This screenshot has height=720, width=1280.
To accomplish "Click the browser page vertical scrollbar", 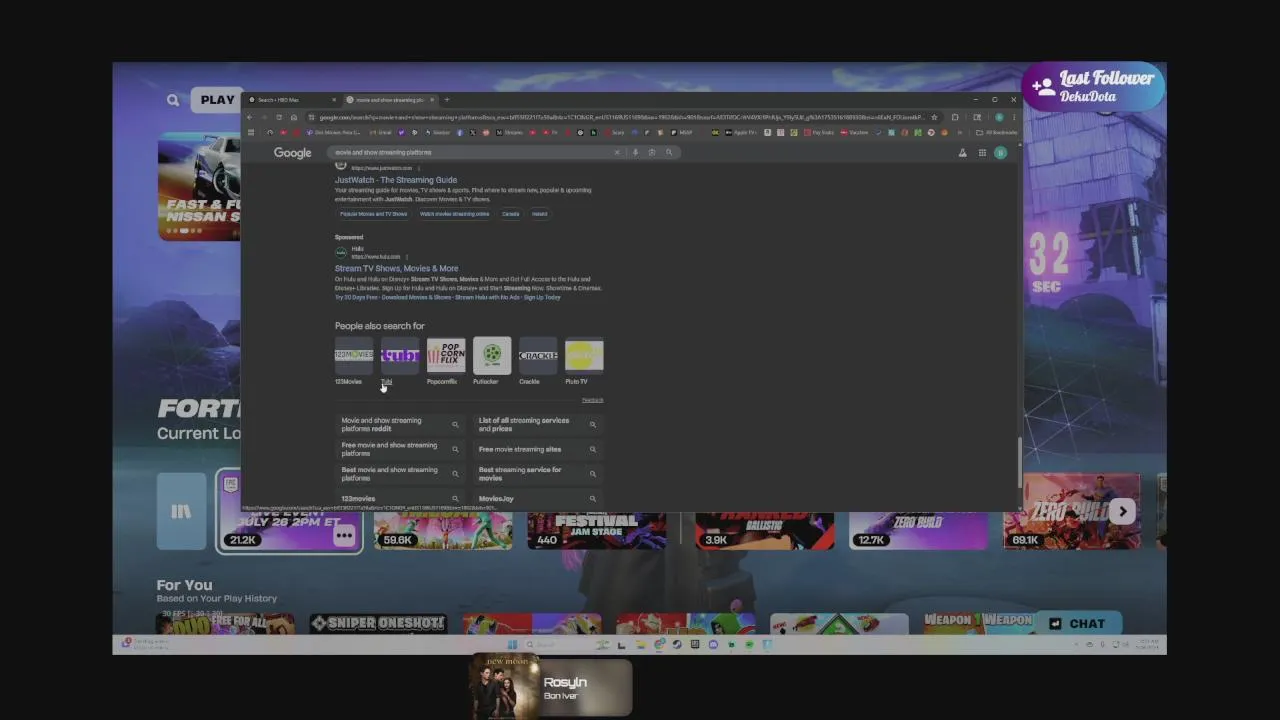I will pos(1019,460).
